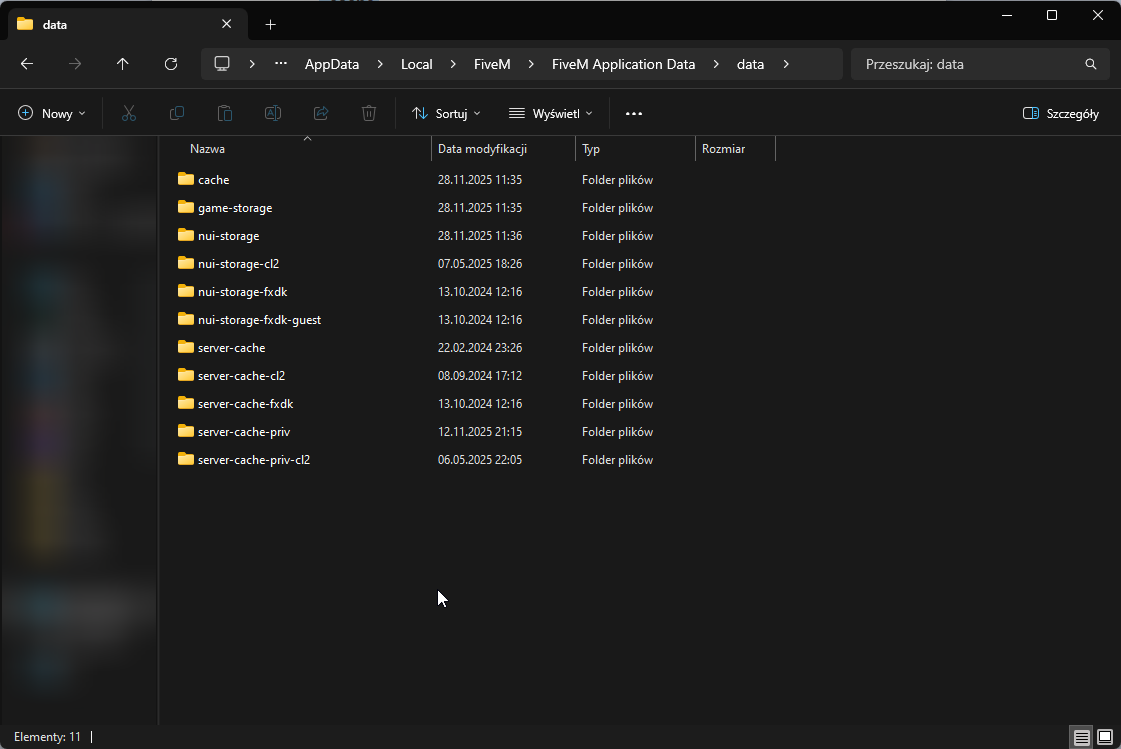Switch to large icons view at bottom right

click(x=1104, y=737)
